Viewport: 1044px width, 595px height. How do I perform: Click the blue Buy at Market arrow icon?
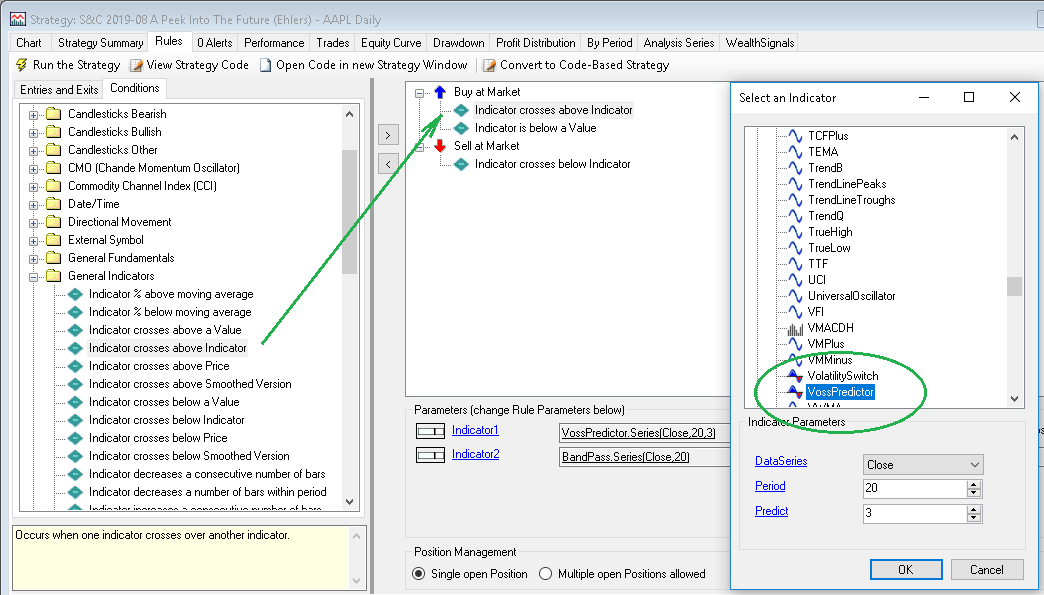[440, 92]
